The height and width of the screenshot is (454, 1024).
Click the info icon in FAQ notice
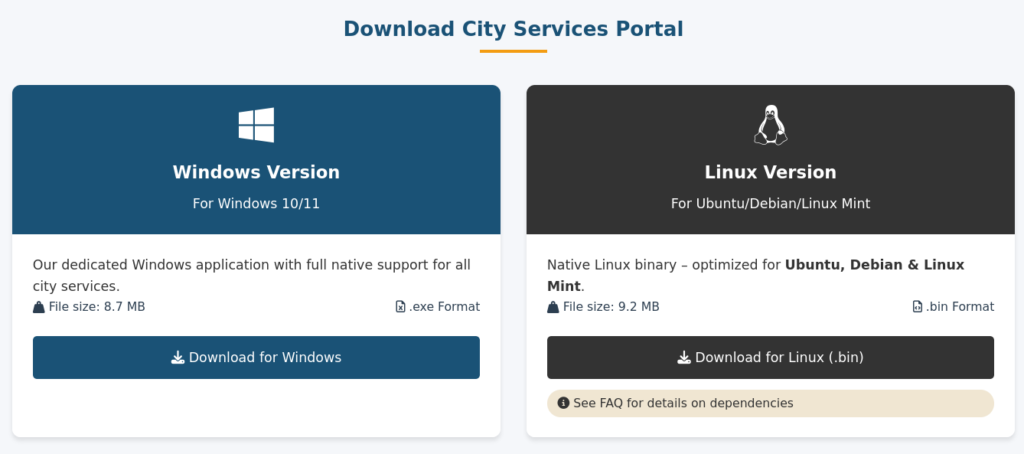(563, 403)
